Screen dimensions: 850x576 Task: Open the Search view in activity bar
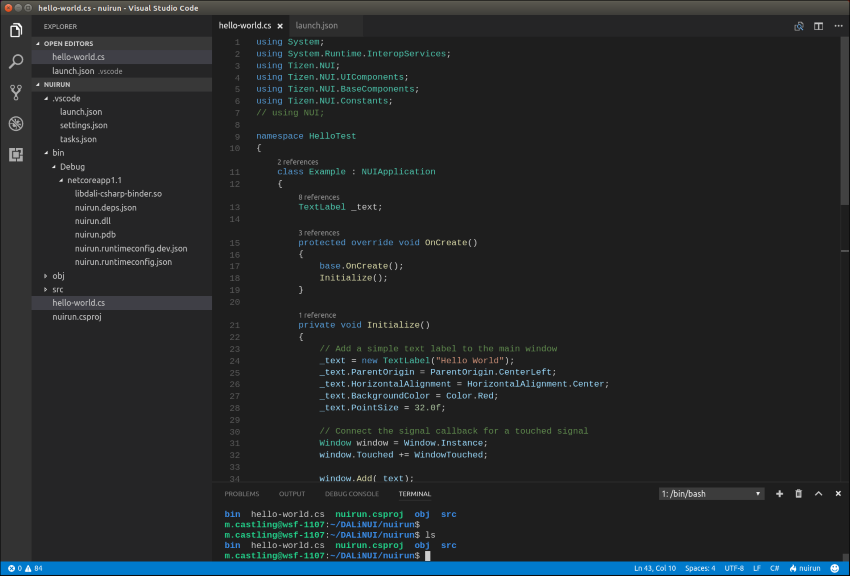pos(16,62)
